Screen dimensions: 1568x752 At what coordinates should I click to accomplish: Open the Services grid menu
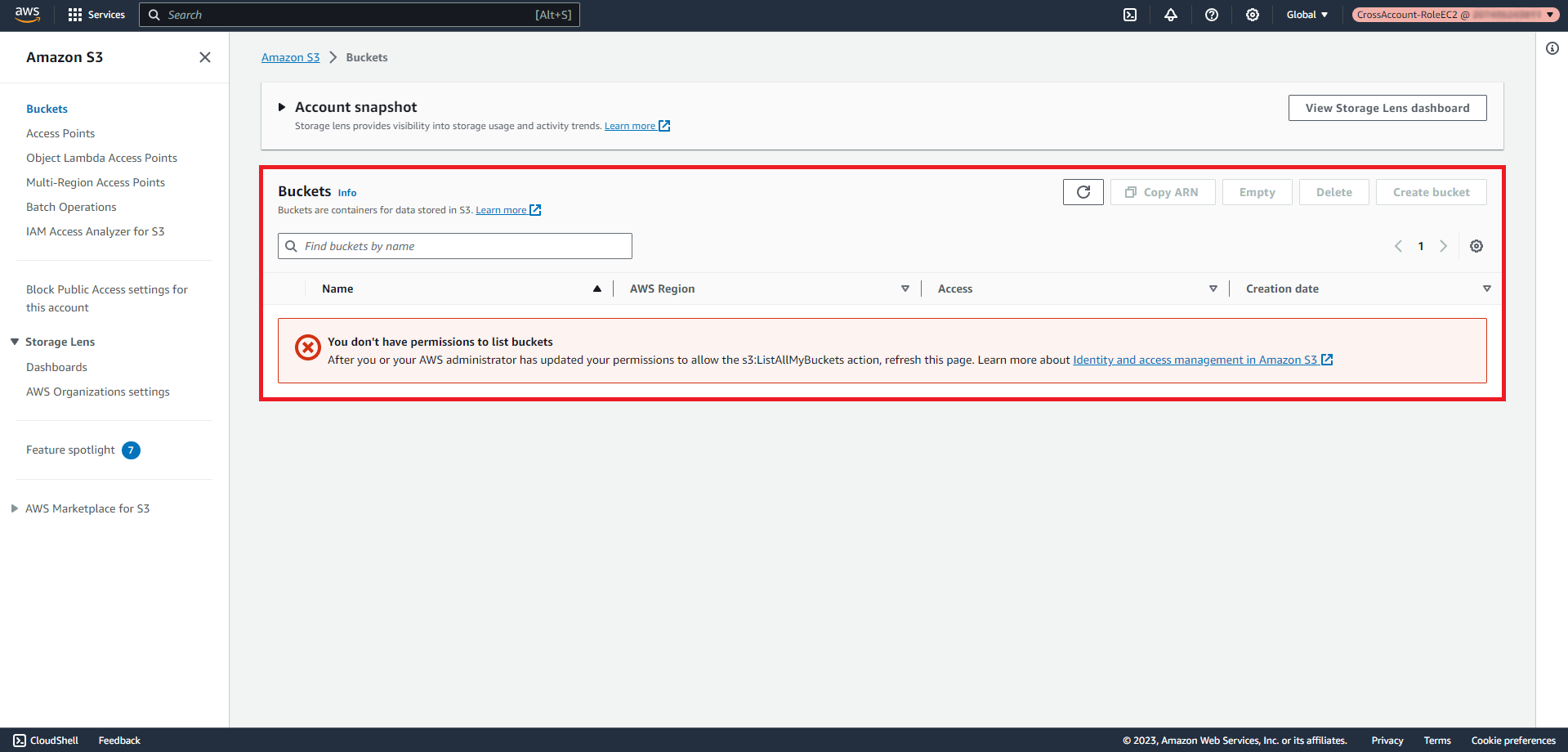[x=96, y=15]
